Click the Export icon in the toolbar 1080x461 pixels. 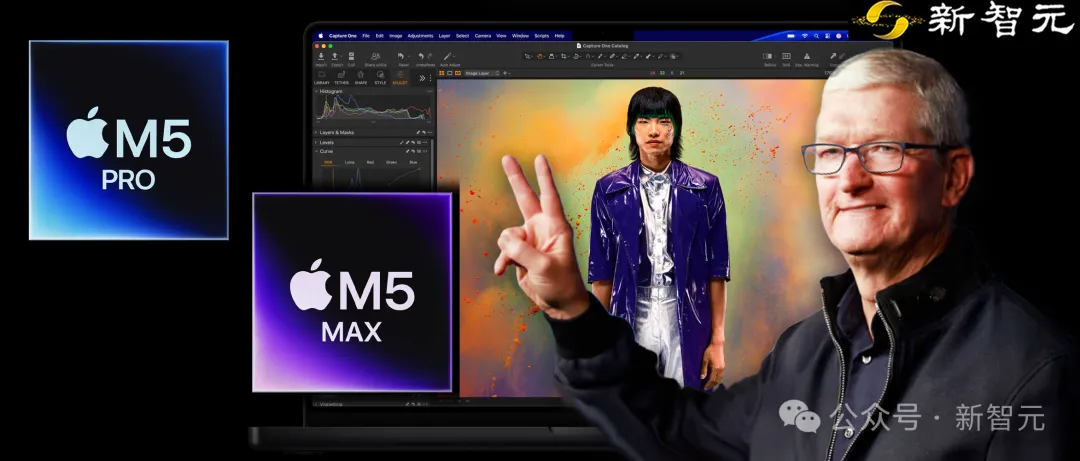click(337, 57)
